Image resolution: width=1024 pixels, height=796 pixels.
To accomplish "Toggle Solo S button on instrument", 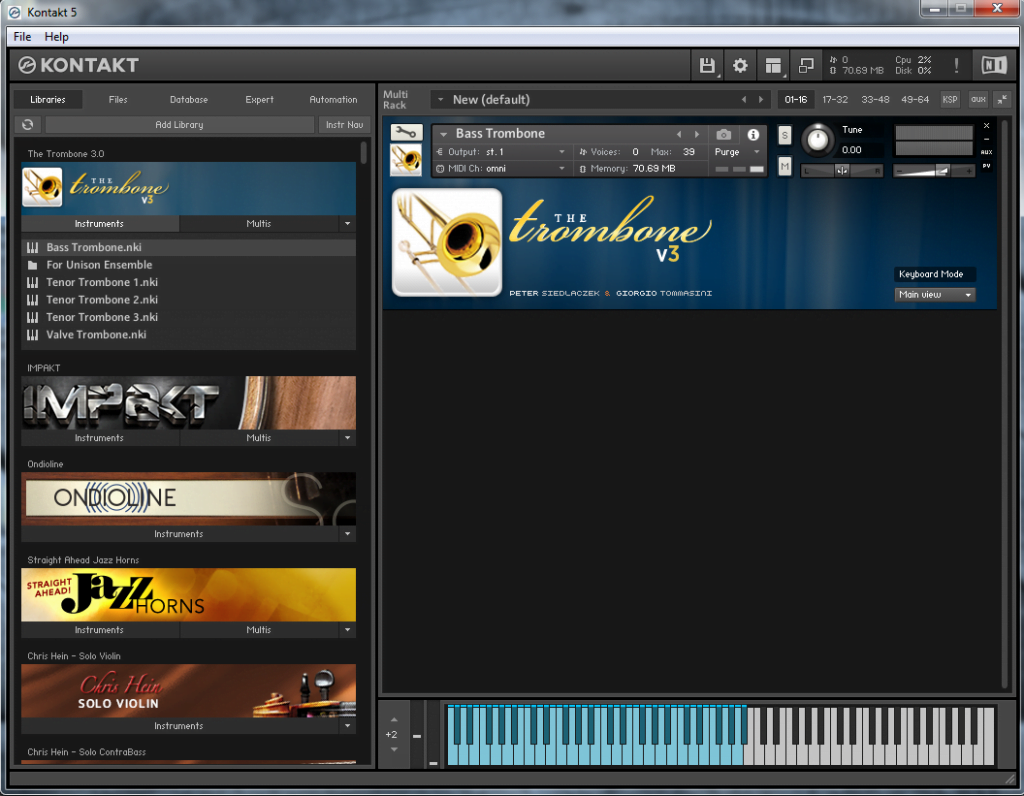I will coord(784,135).
